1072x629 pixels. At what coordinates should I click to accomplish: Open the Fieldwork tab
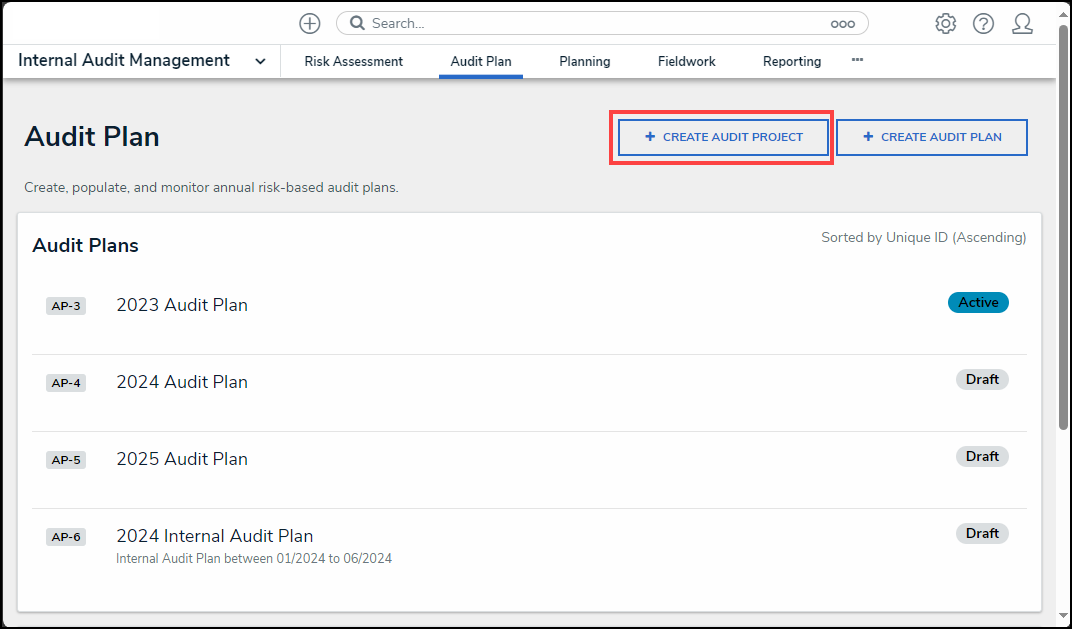(686, 61)
